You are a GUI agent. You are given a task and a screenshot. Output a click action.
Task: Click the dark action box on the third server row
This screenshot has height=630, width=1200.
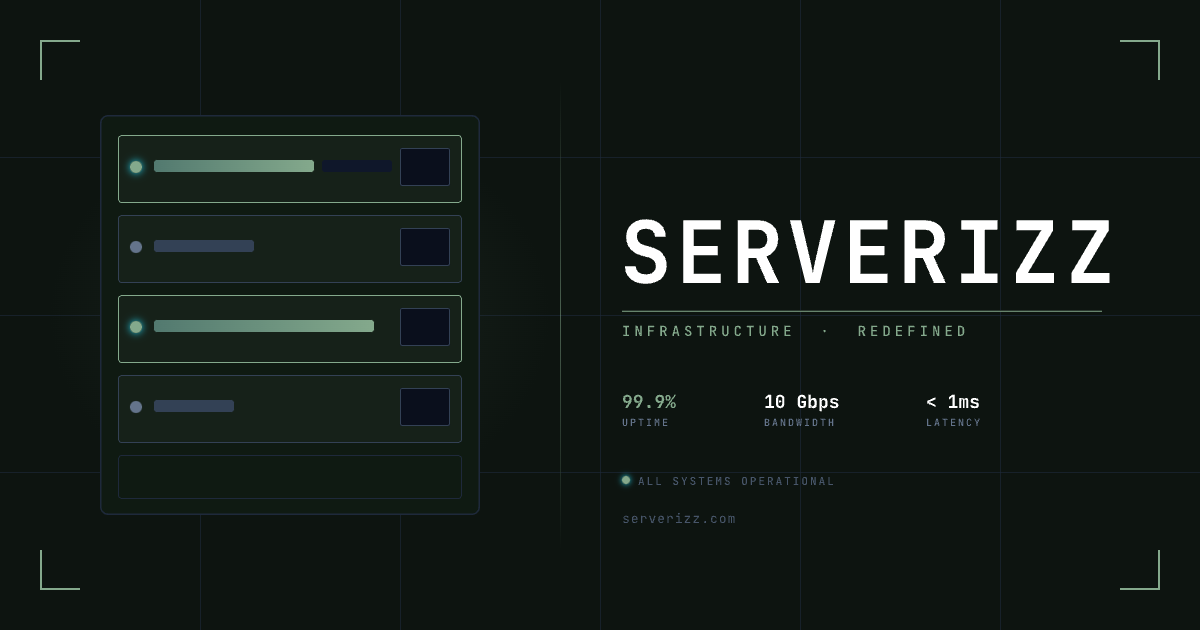point(425,327)
